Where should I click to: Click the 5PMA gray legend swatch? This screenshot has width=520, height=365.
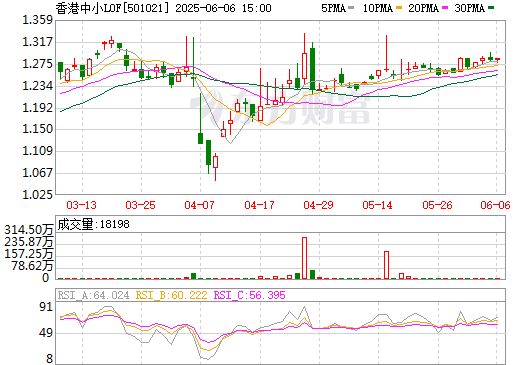351,8
